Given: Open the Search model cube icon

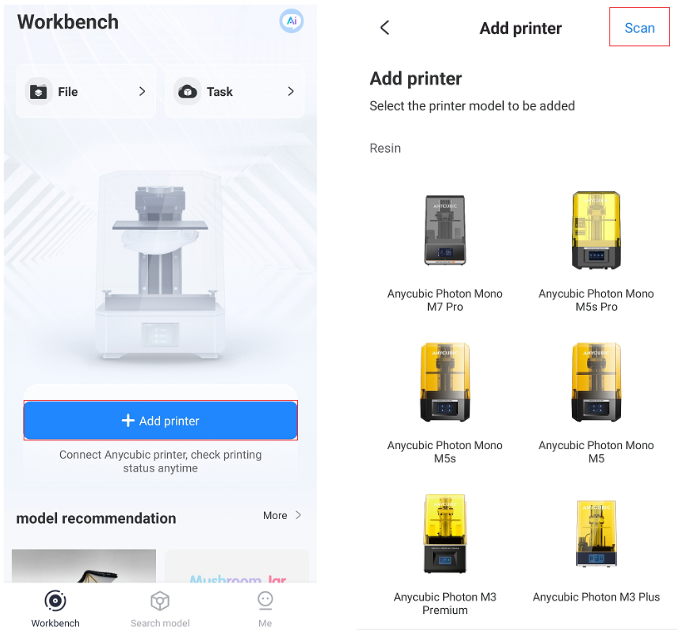Looking at the screenshot, I should tap(160, 601).
